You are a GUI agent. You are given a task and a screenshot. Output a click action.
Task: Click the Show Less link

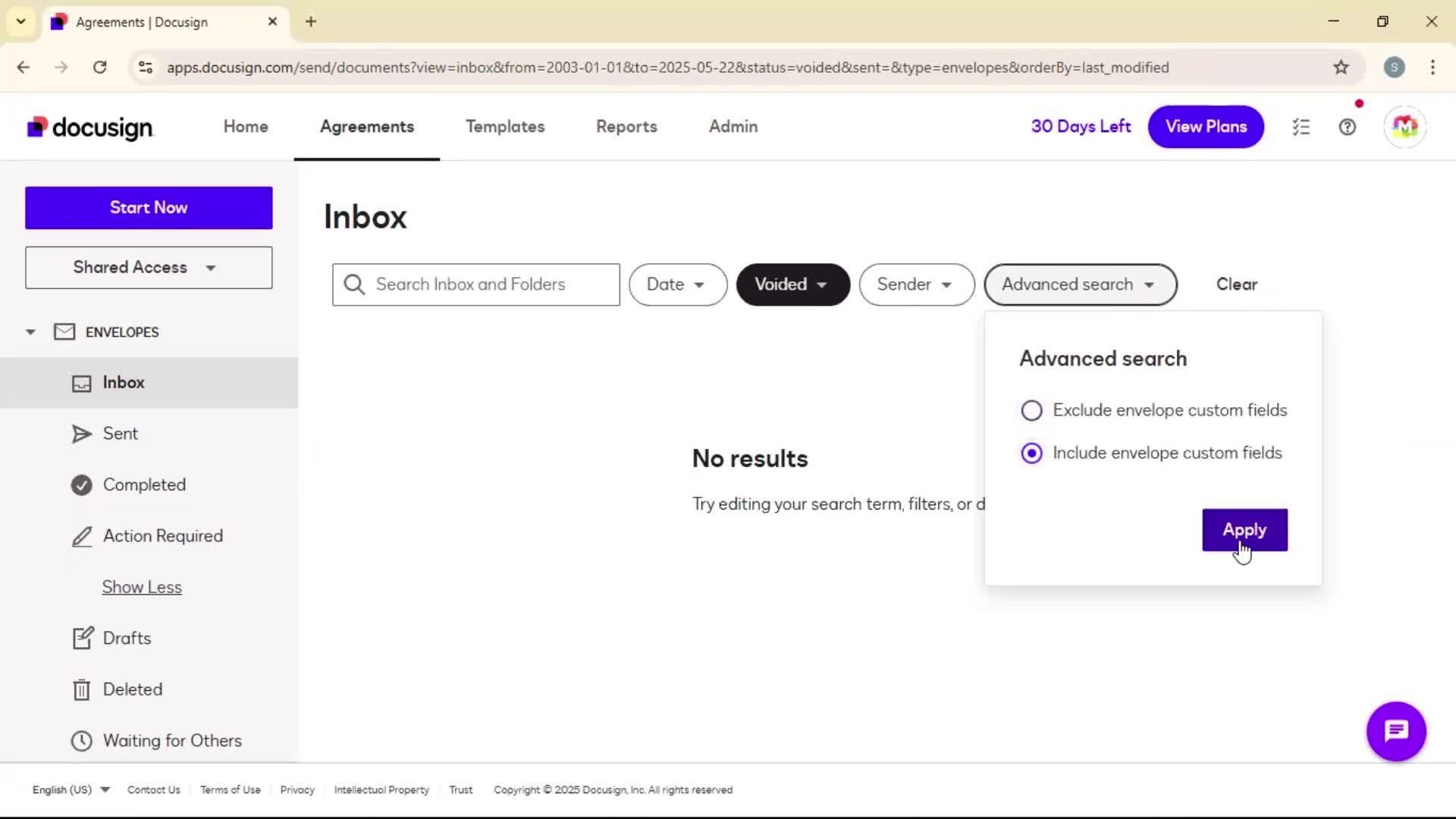[142, 587]
